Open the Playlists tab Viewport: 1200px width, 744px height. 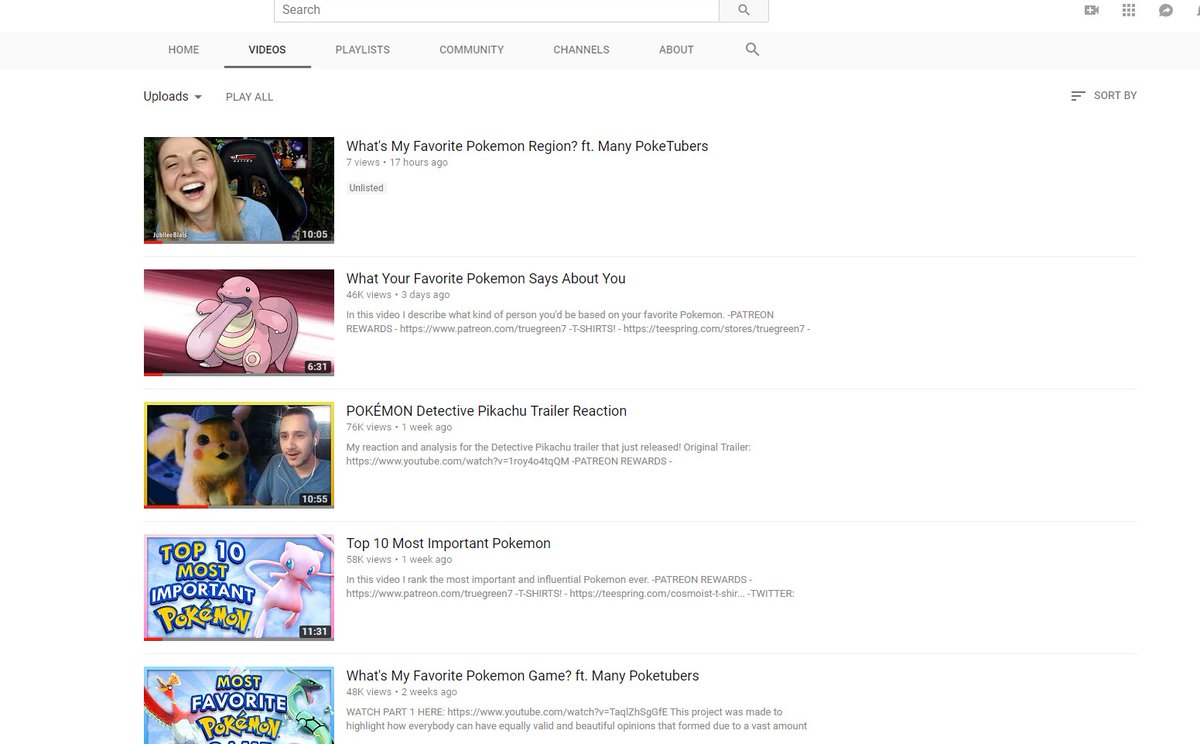363,50
